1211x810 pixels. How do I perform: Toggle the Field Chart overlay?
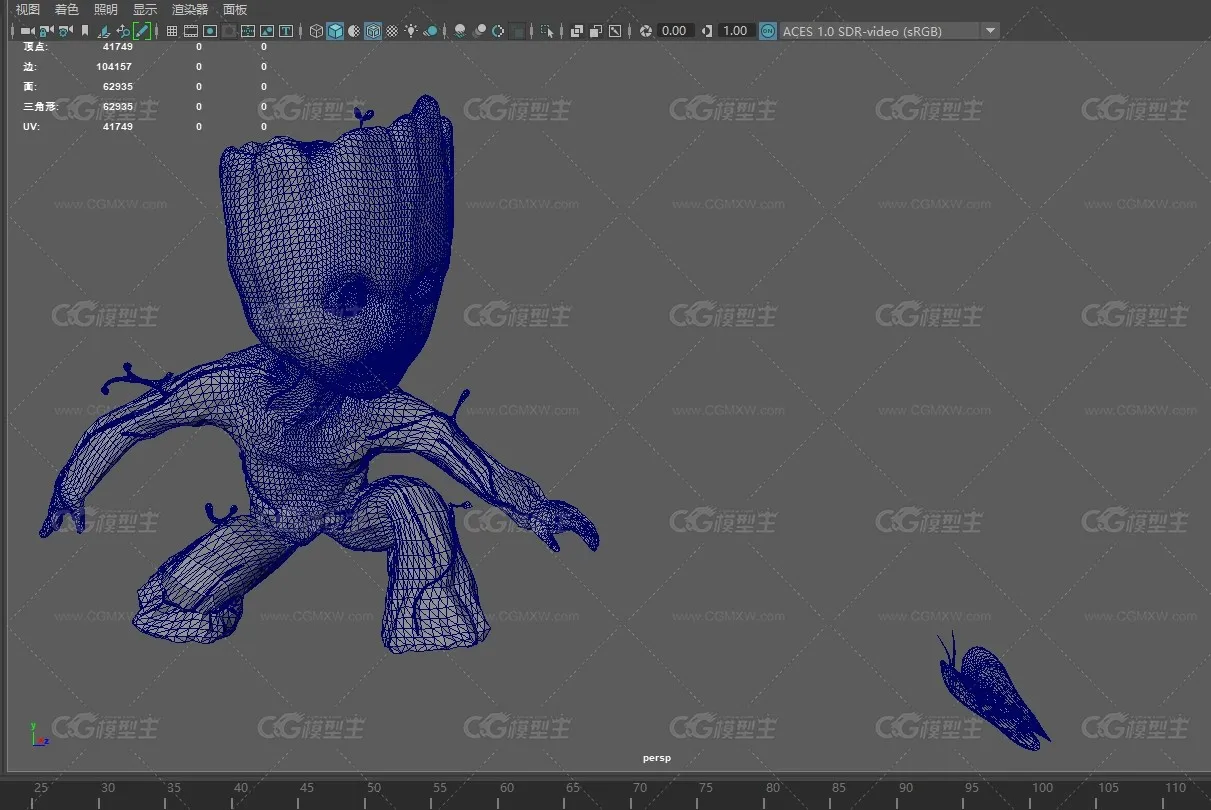[248, 31]
